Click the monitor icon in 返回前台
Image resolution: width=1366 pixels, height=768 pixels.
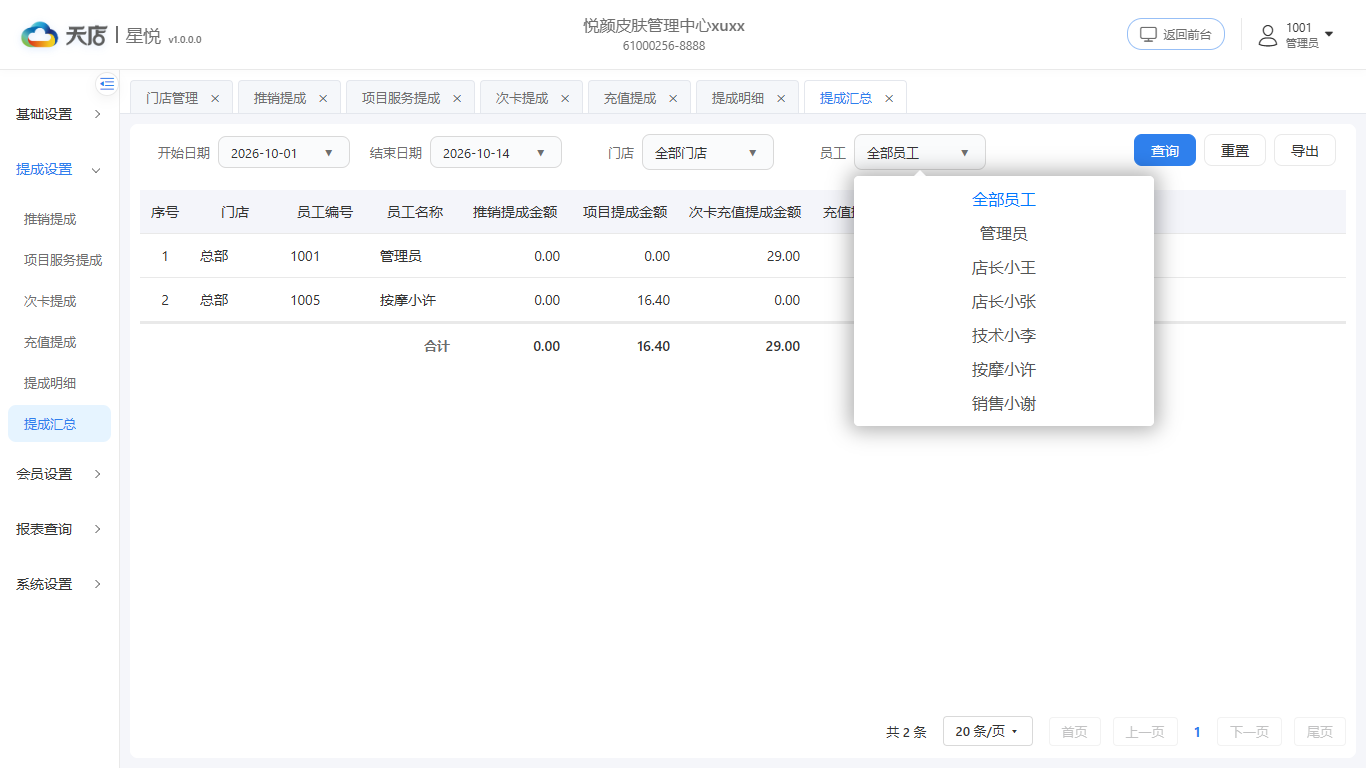click(x=1149, y=34)
